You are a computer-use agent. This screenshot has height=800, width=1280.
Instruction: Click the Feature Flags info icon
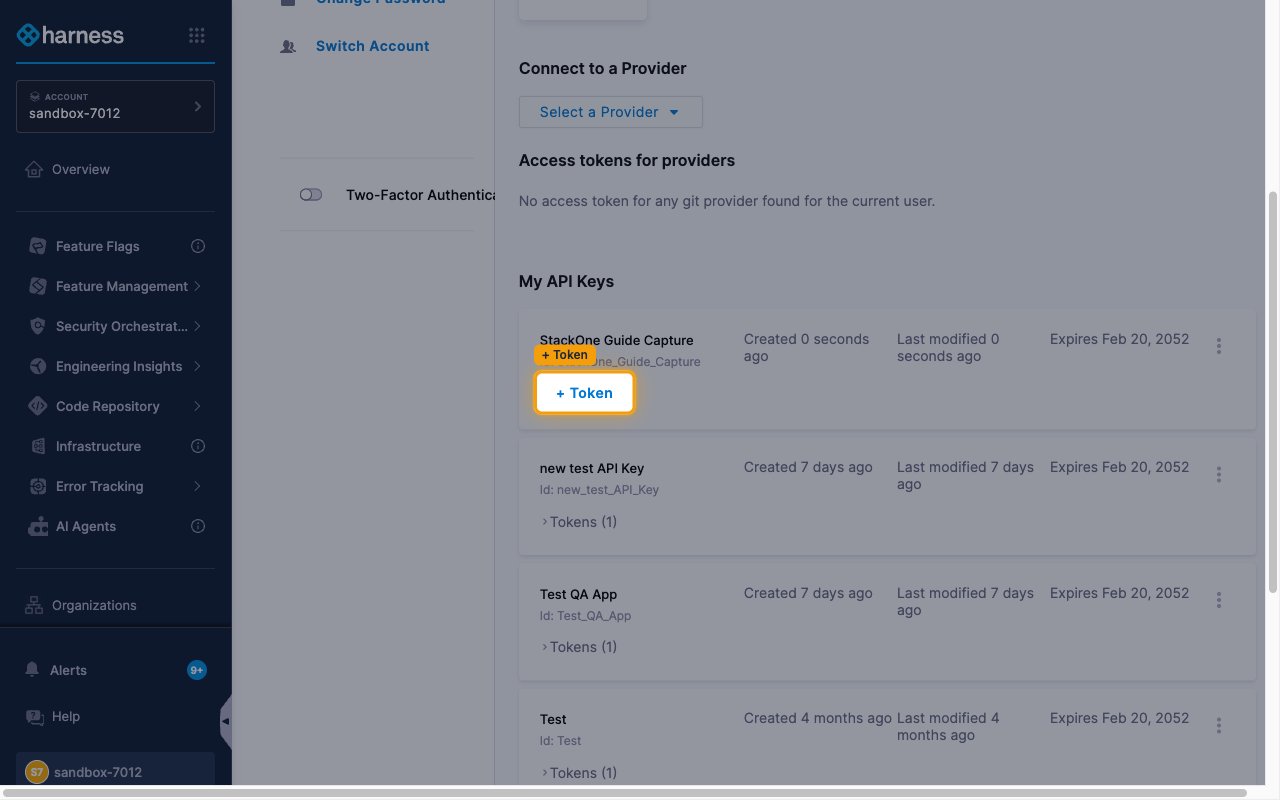198,246
